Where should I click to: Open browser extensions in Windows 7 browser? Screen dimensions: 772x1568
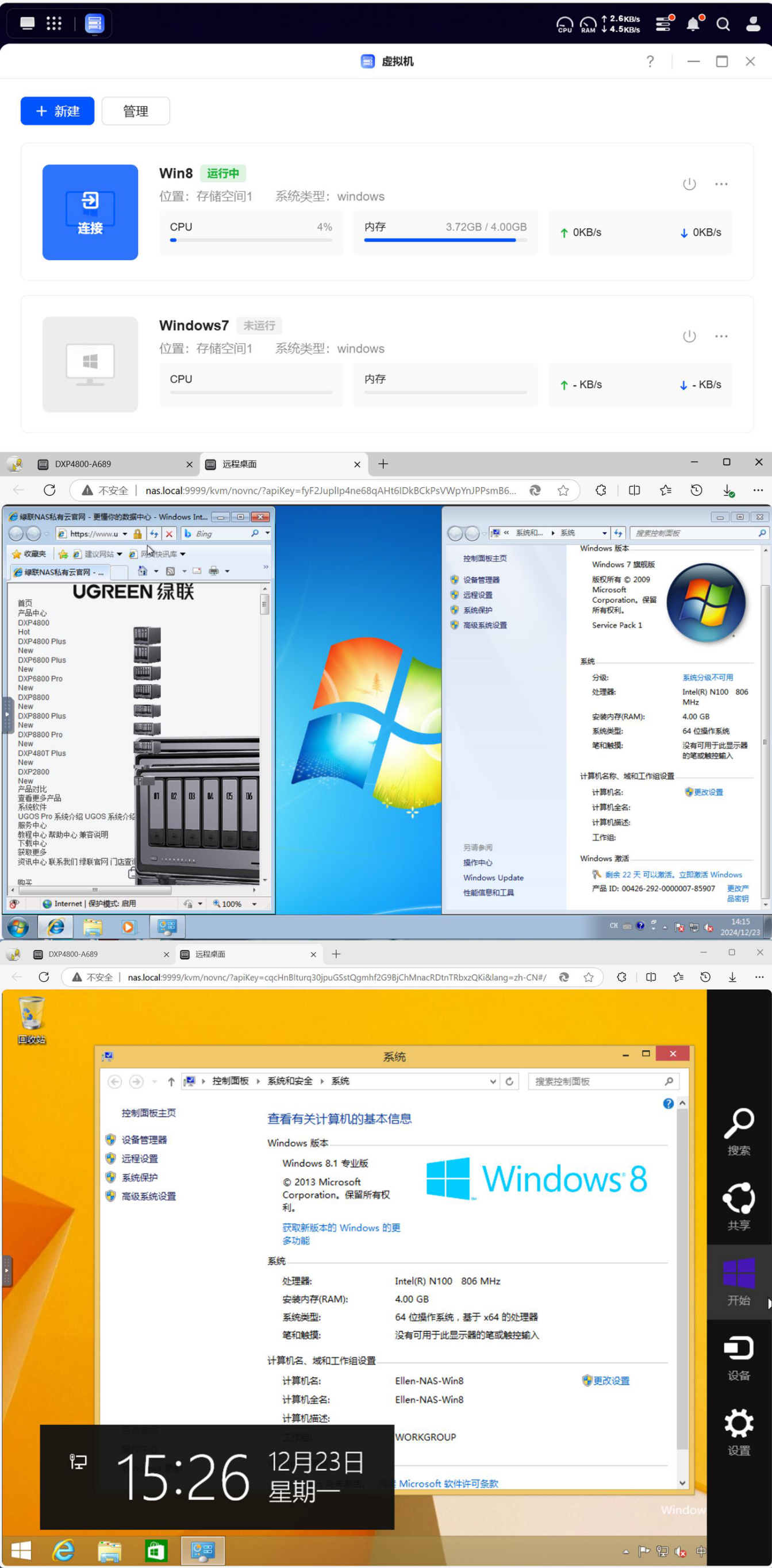(601, 490)
